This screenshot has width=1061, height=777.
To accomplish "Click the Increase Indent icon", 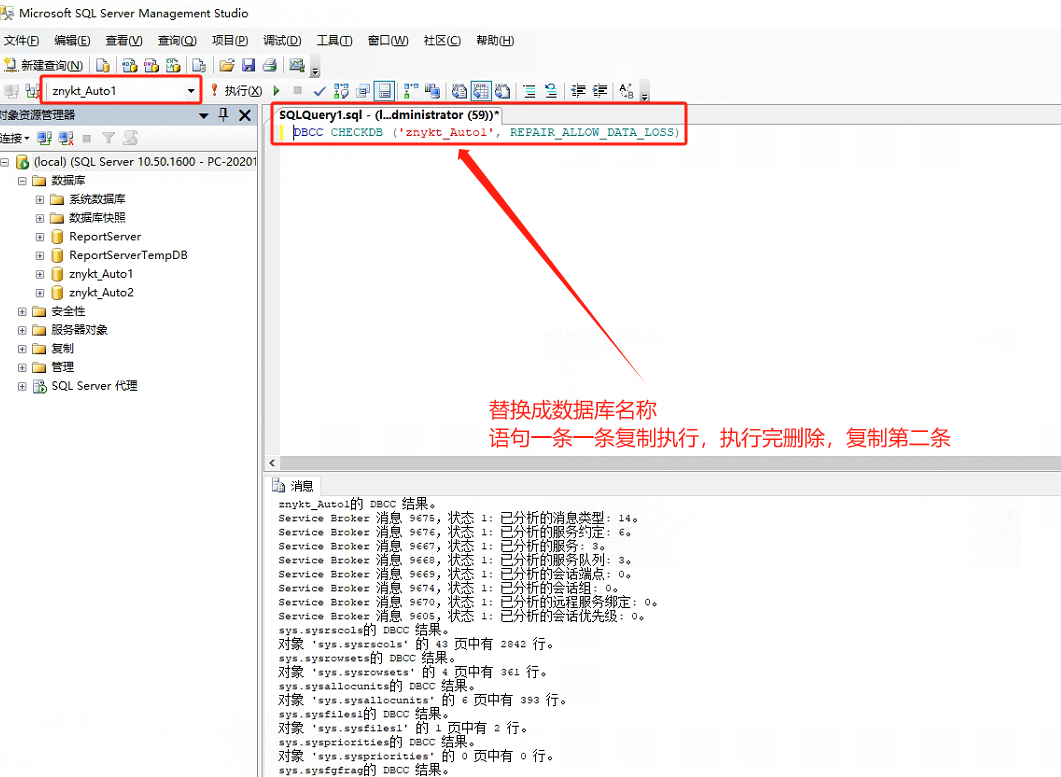I will click(600, 91).
